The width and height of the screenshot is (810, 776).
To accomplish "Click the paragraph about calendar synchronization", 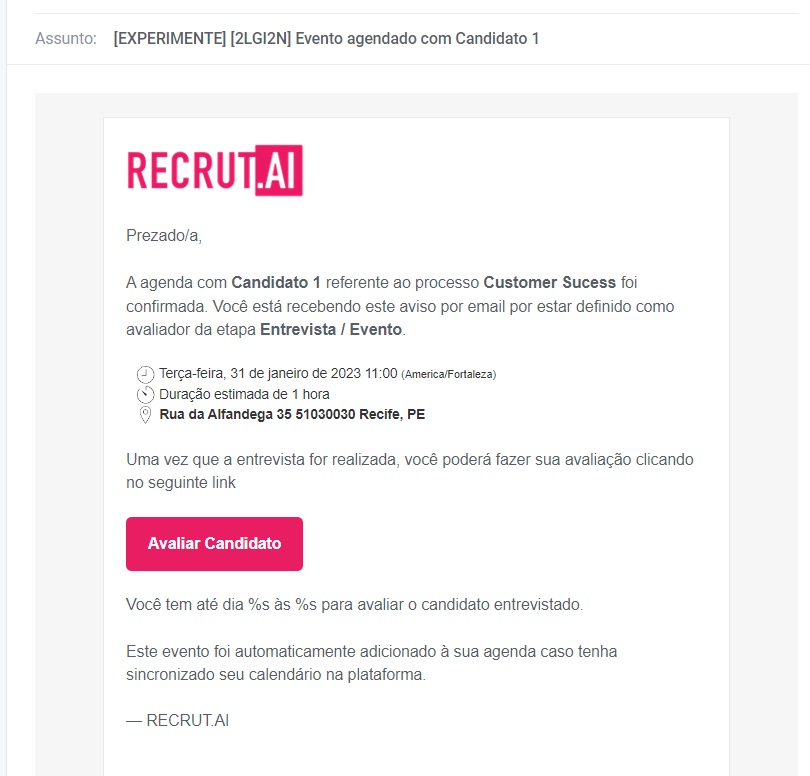I will [372, 662].
